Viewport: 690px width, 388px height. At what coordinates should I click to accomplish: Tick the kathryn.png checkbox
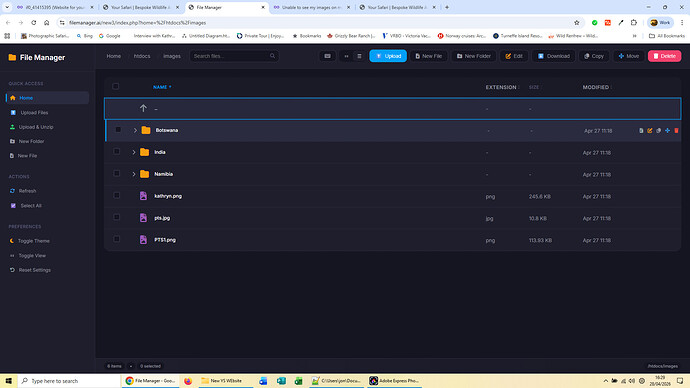116,195
